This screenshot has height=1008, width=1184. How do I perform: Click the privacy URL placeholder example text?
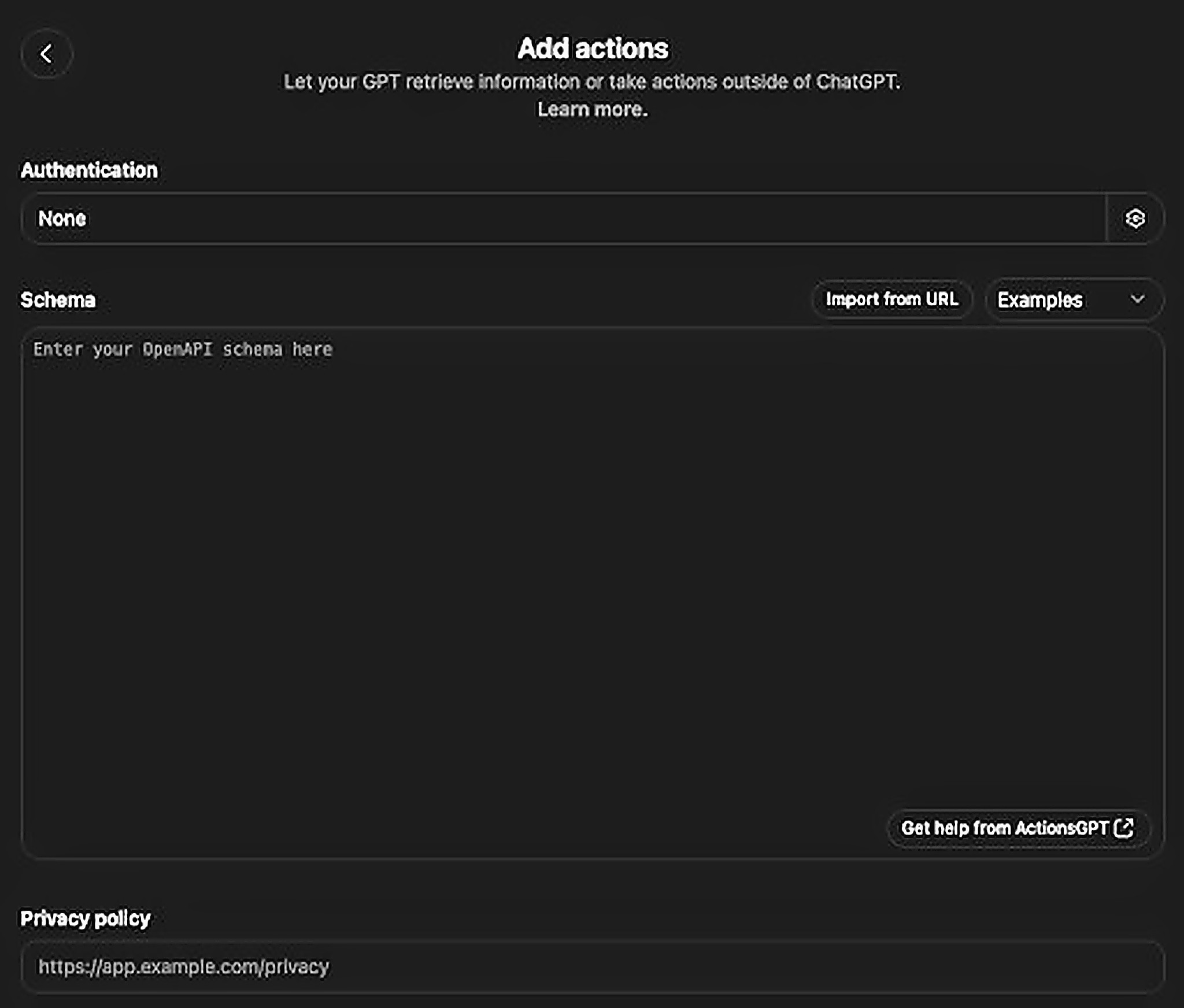(x=183, y=966)
